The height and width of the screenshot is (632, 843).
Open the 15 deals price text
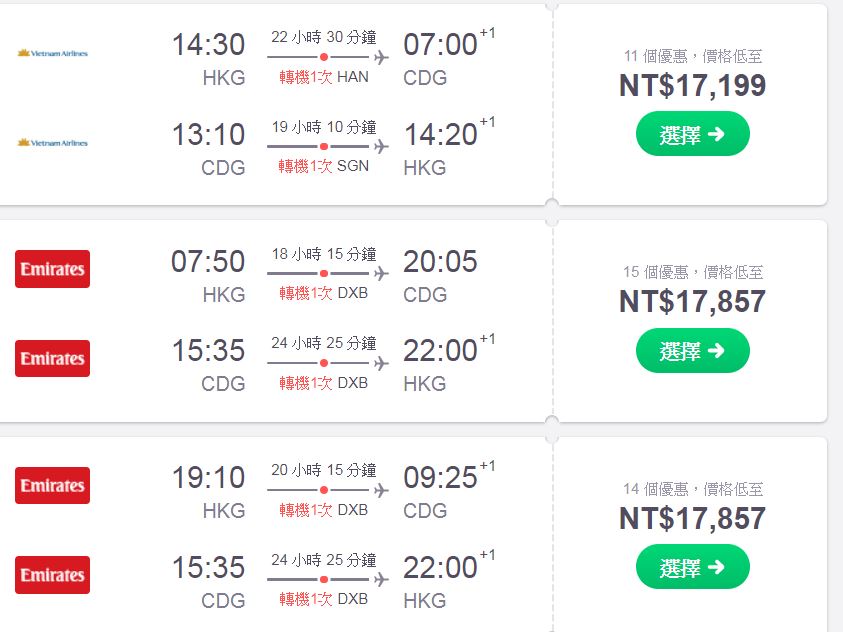(x=693, y=272)
